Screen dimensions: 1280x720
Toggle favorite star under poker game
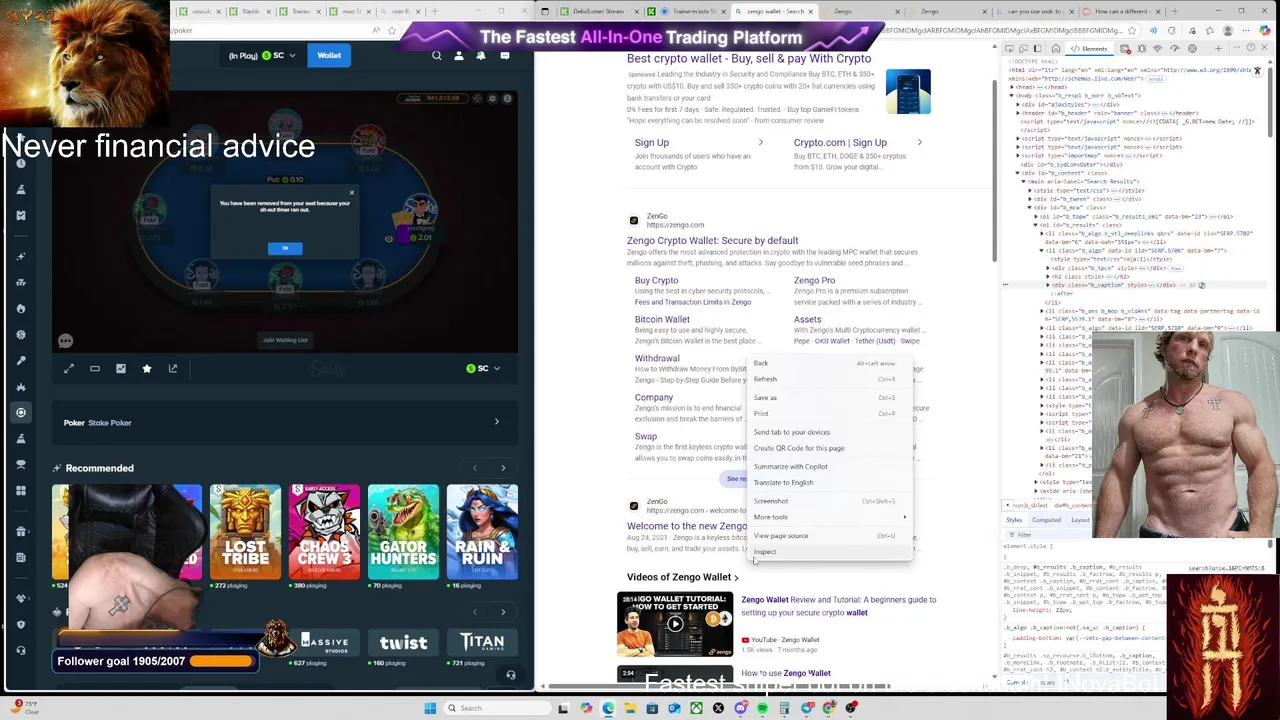(147, 369)
